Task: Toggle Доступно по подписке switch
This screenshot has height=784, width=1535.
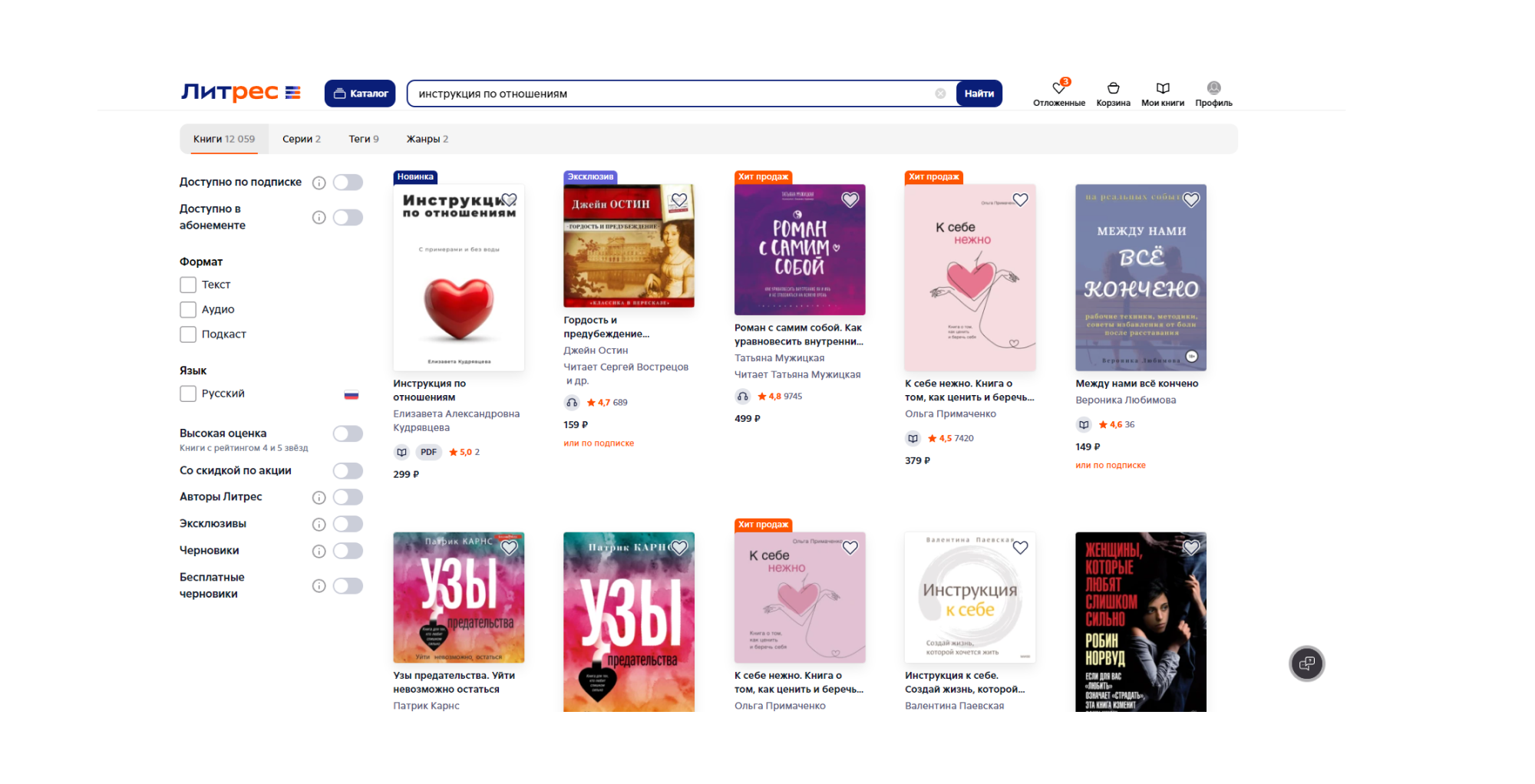Action: (348, 183)
